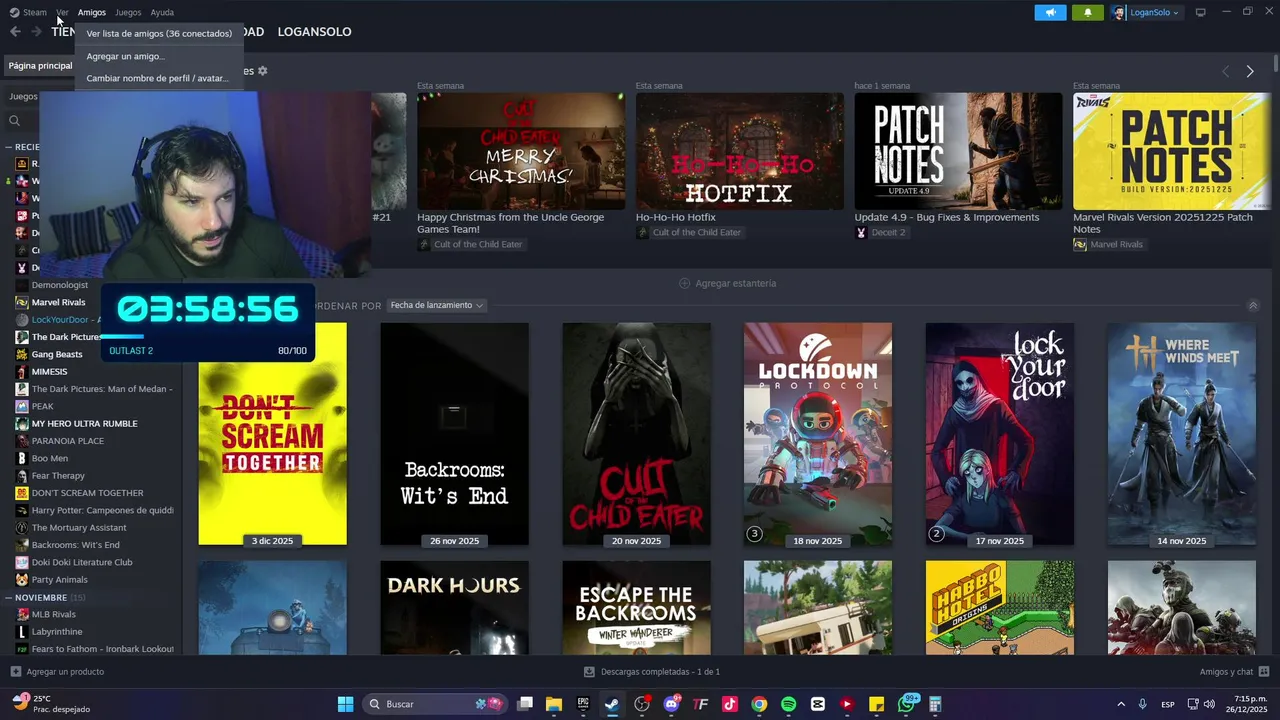
Task: Click the megaphone announcements button
Action: coord(1050,12)
